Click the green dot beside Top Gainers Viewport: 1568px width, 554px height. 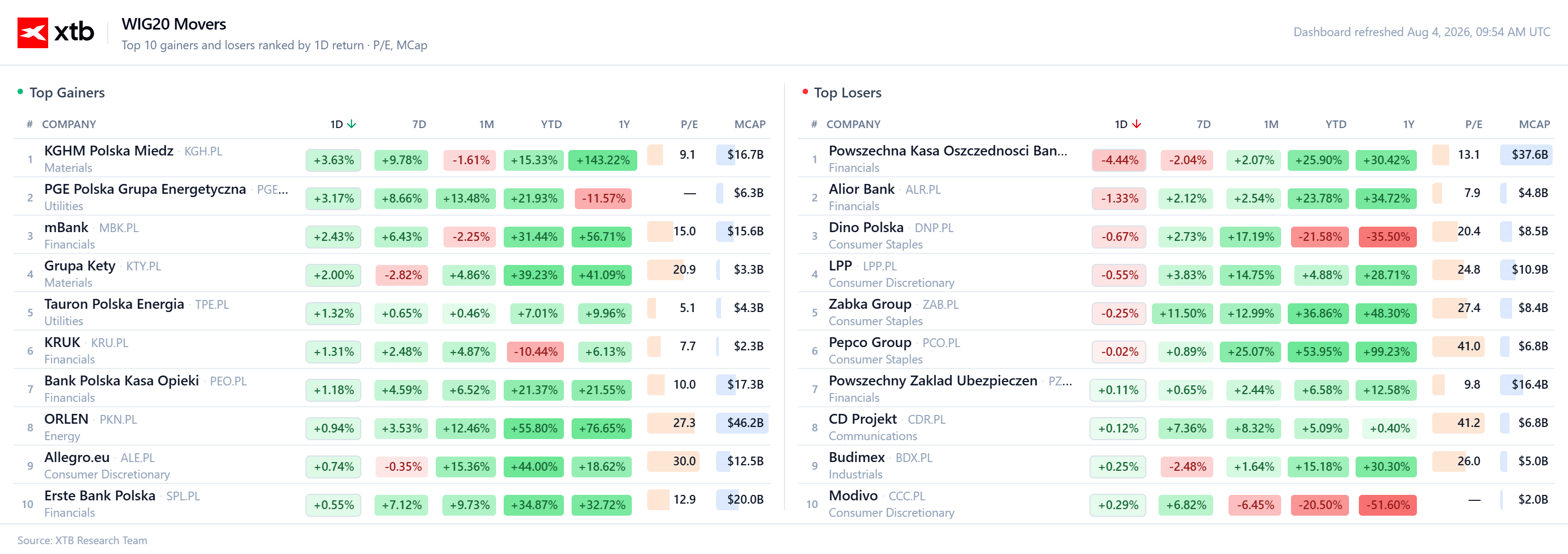(x=20, y=92)
